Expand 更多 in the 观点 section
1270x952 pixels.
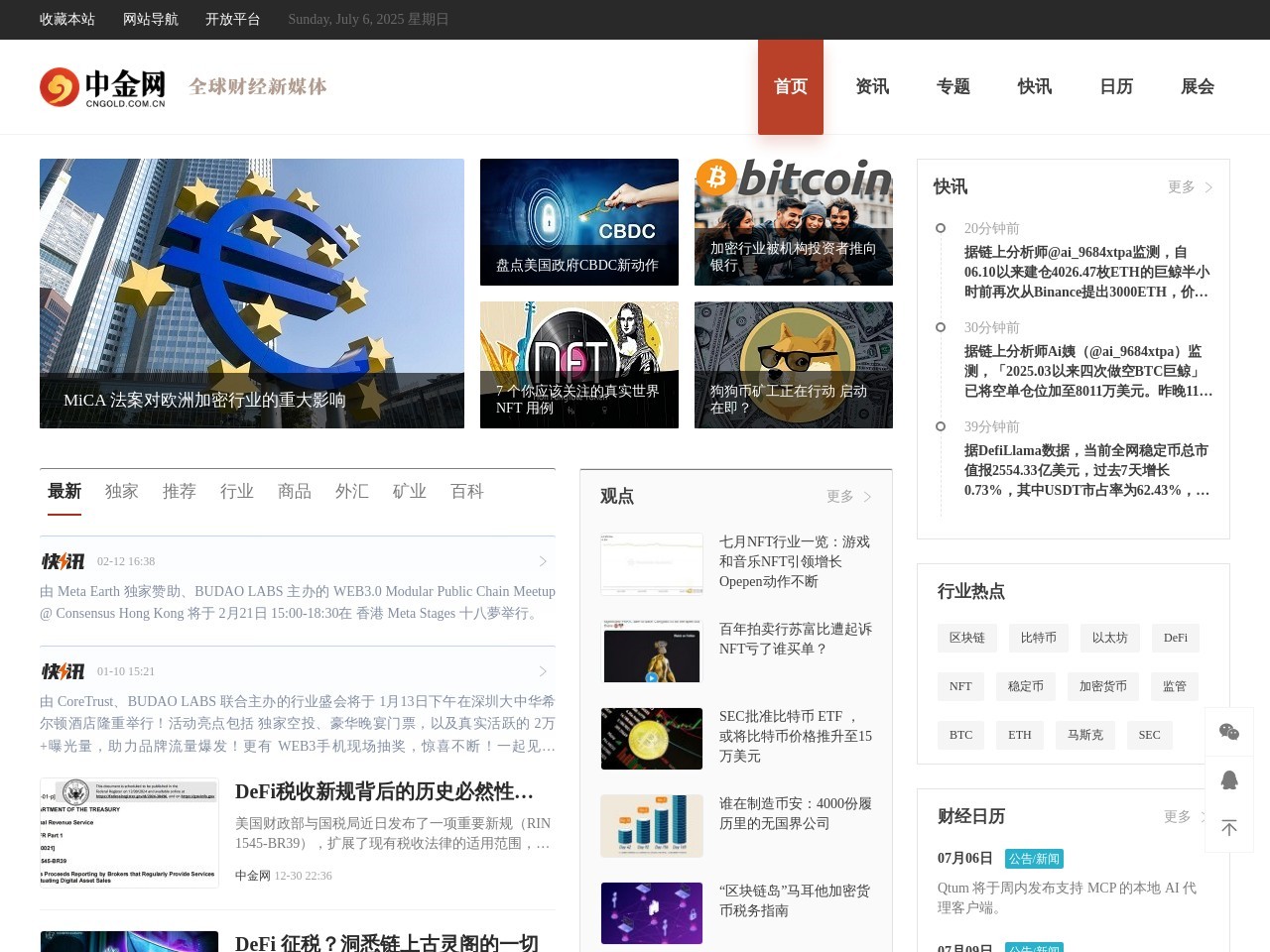point(840,496)
